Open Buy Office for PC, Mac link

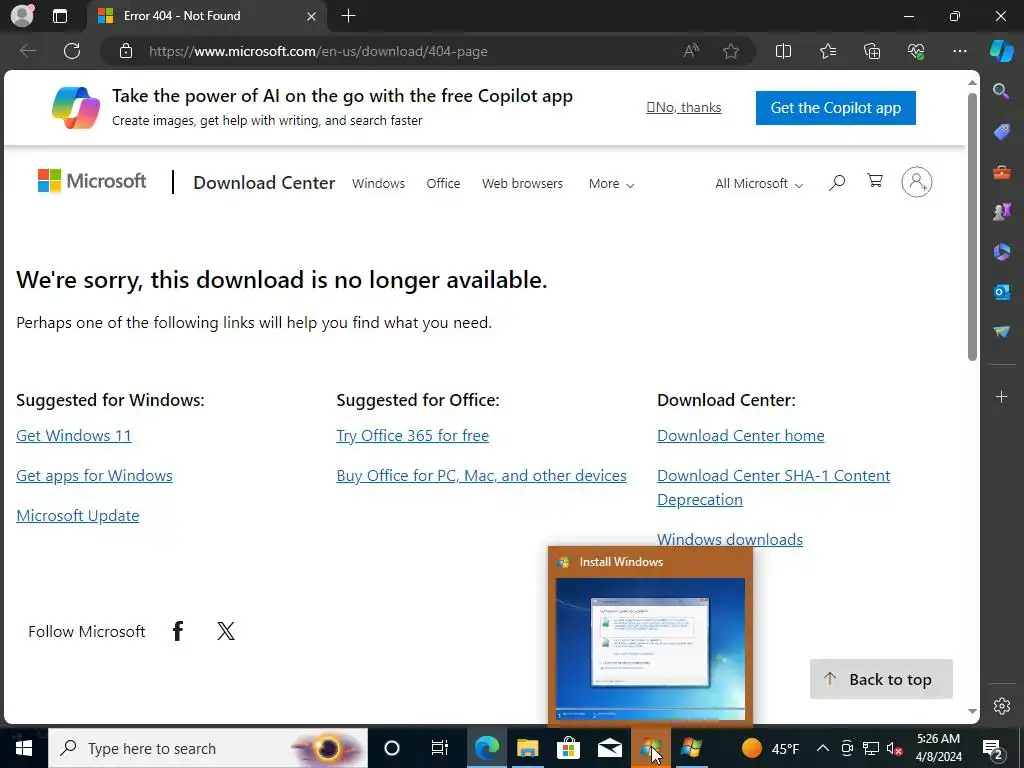click(x=481, y=475)
